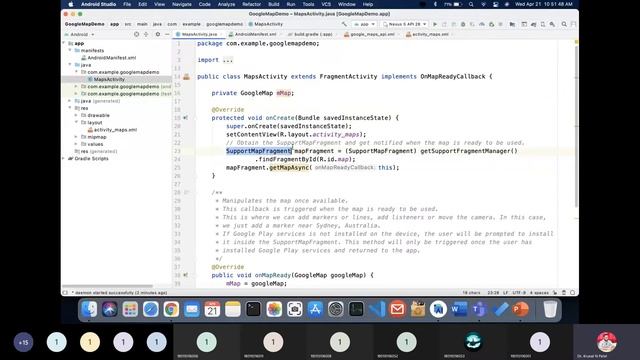The height and width of the screenshot is (360, 640).
Task: Click MapsActivity in the breadcrumb bar
Action: (x=265, y=24)
